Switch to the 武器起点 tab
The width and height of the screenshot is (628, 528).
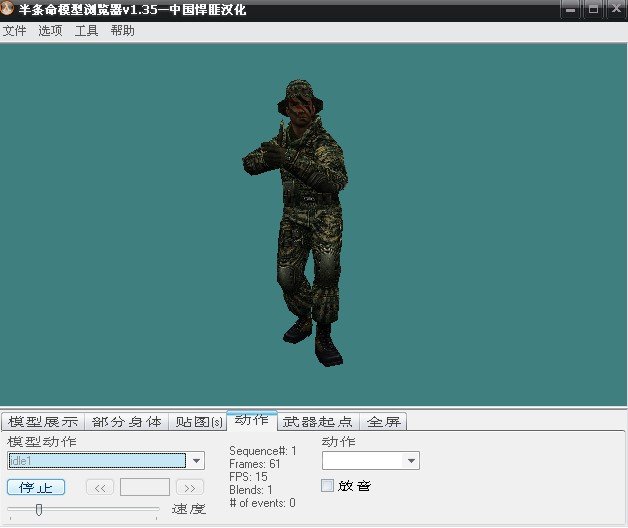[x=318, y=422]
